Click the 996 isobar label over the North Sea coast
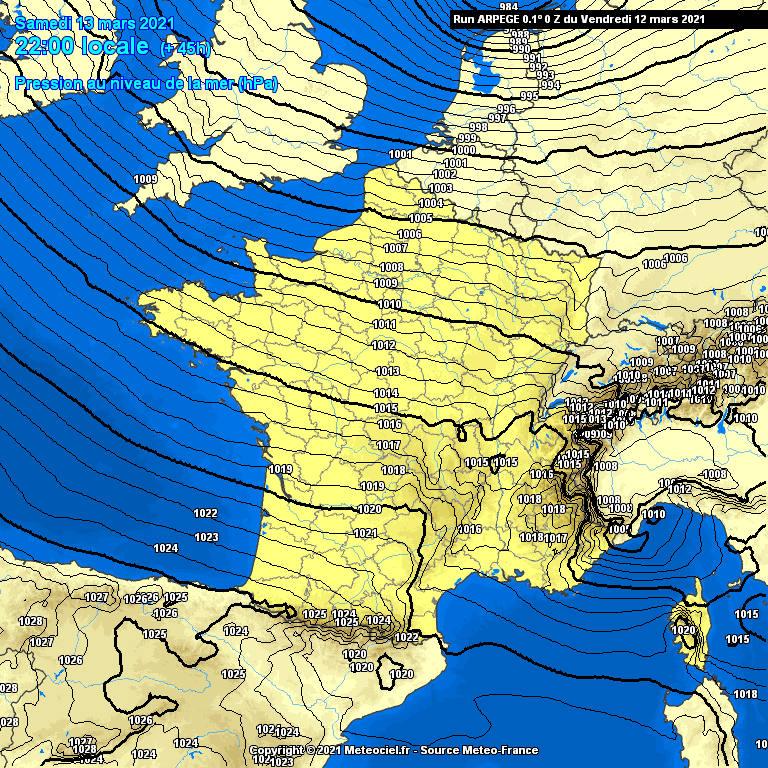Viewport: 768px width, 768px height. (x=506, y=109)
